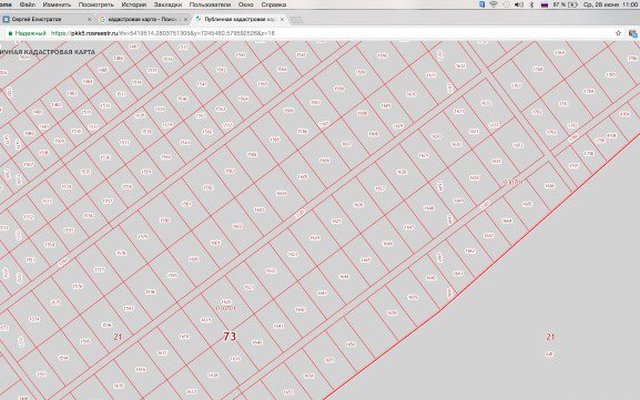
Task: Open the Окно menu
Action: tap(246, 5)
